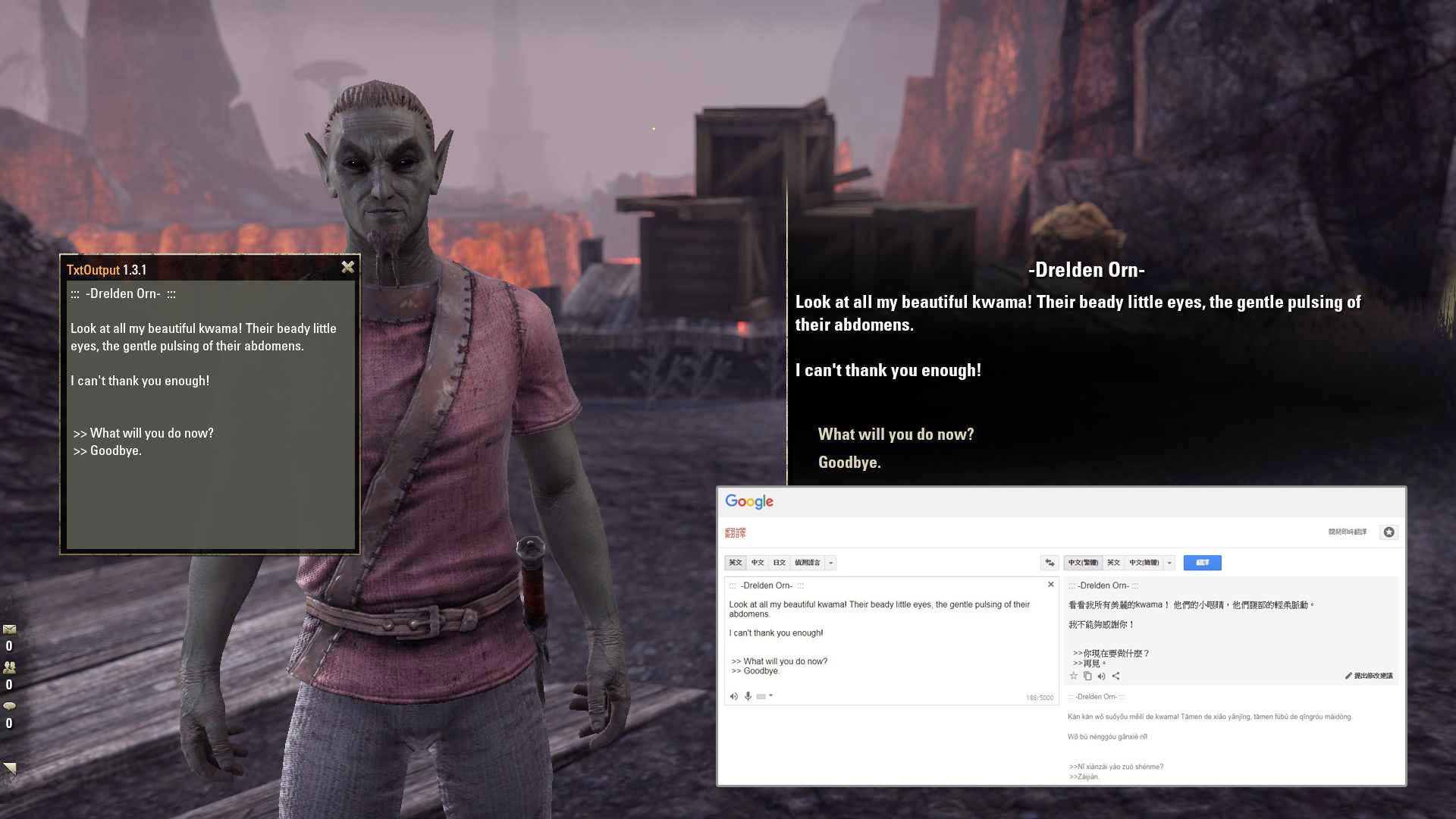Select 日文 as the source language
1456x819 pixels.
pos(779,563)
